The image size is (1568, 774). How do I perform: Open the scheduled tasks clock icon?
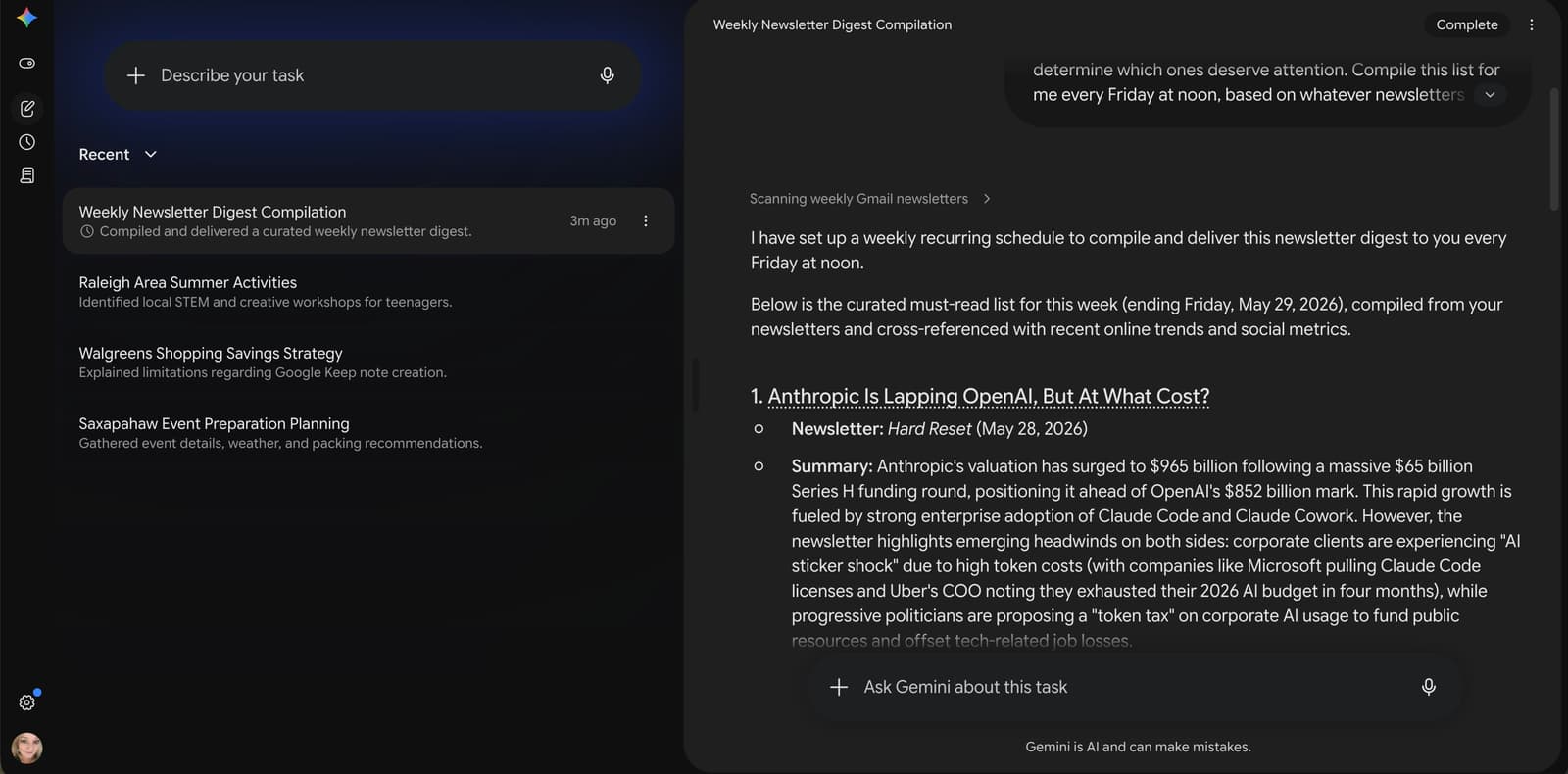pyautogui.click(x=27, y=142)
